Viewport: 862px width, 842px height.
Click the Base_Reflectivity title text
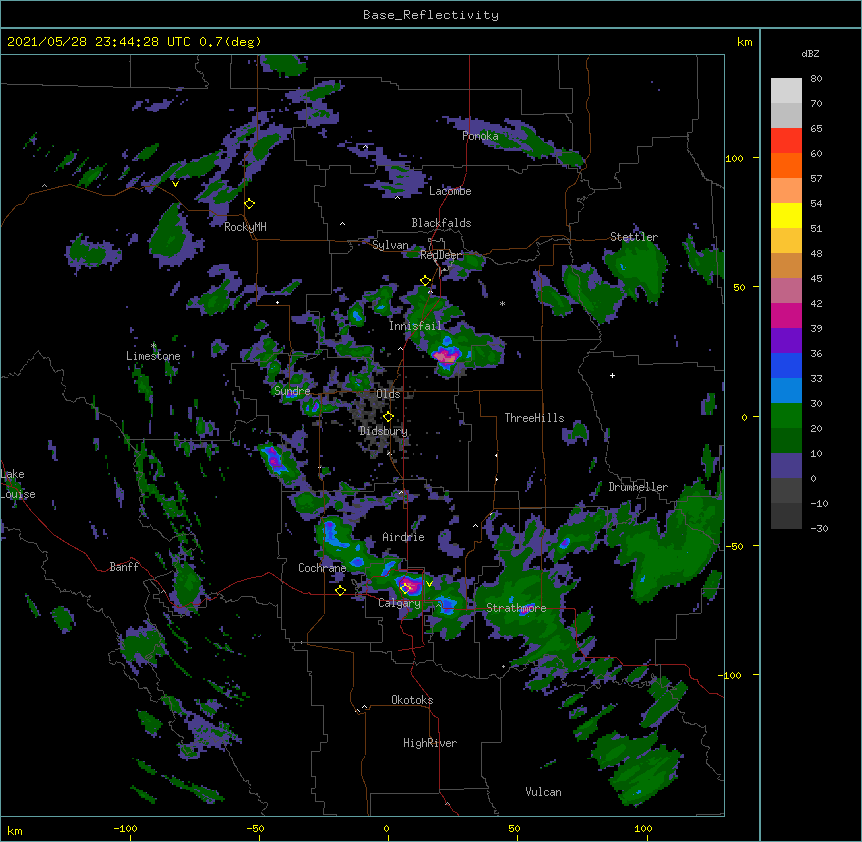[431, 15]
